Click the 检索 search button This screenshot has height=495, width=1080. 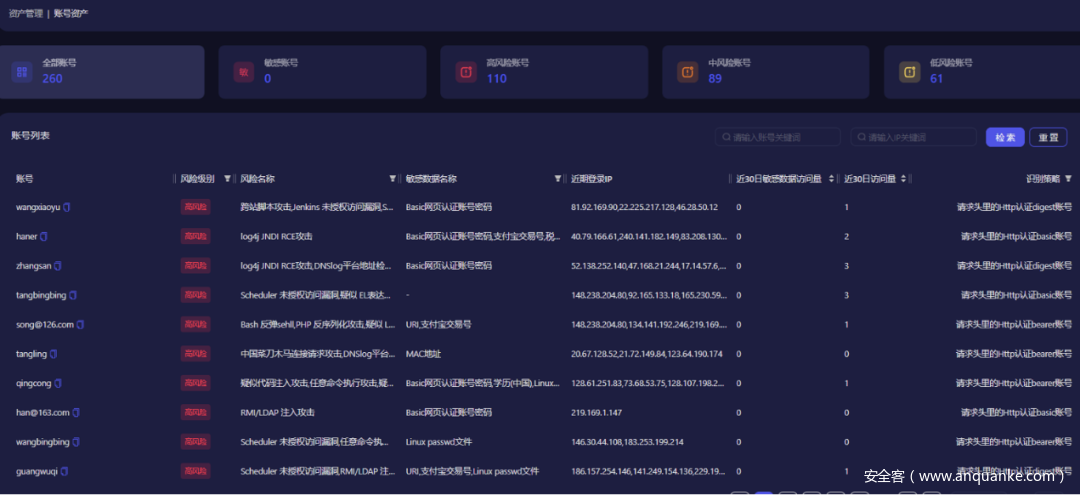[1004, 137]
